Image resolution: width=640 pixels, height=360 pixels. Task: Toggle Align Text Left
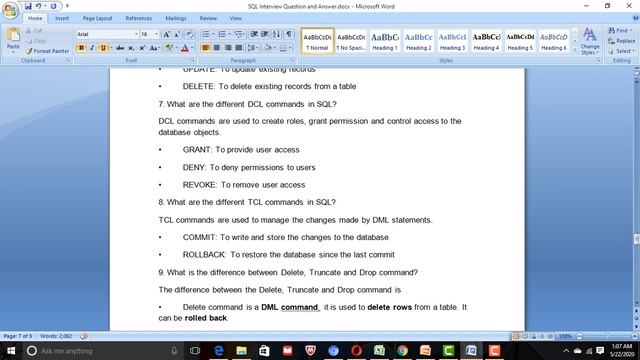click(206, 48)
